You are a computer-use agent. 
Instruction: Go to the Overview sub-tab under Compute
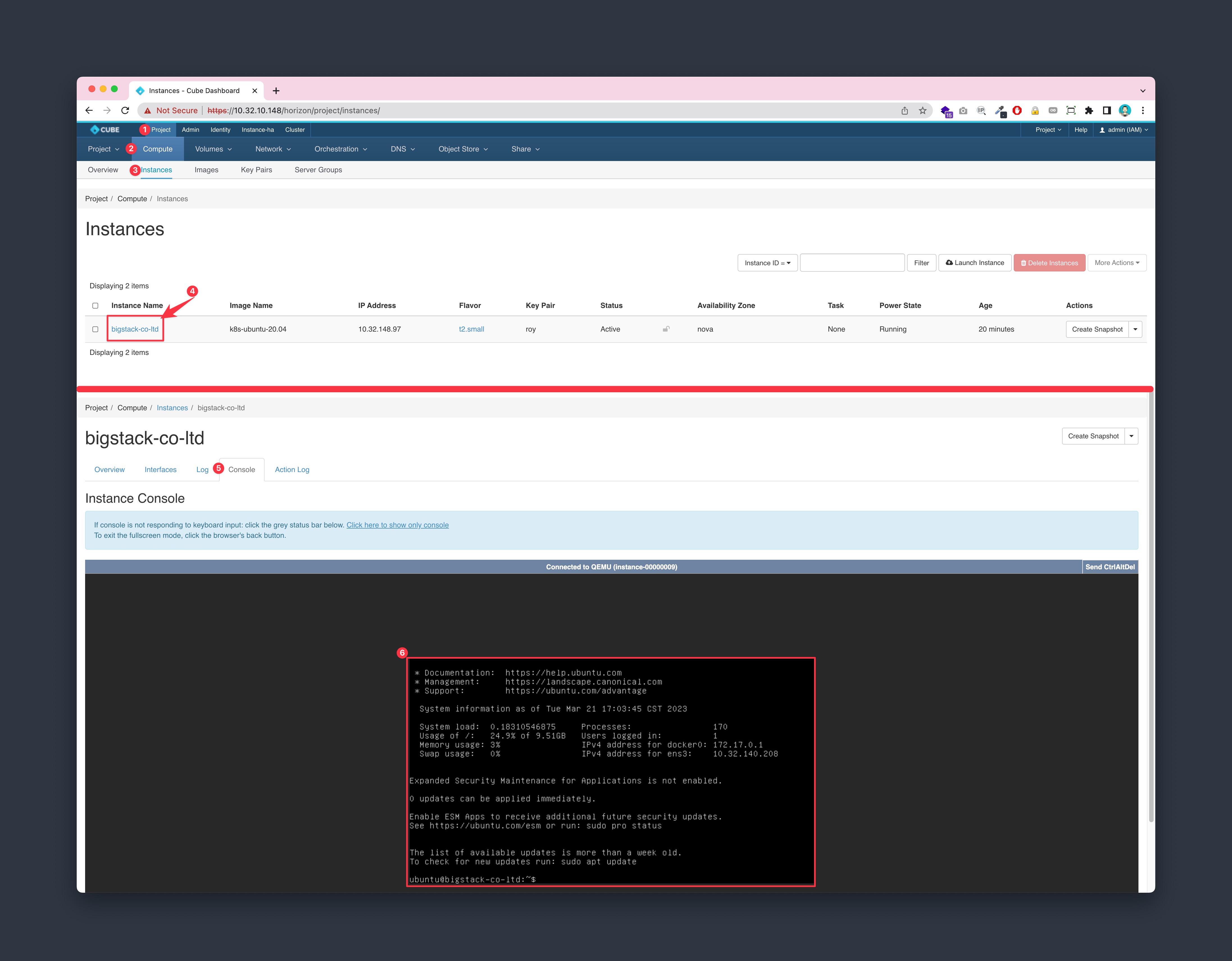pyautogui.click(x=103, y=170)
